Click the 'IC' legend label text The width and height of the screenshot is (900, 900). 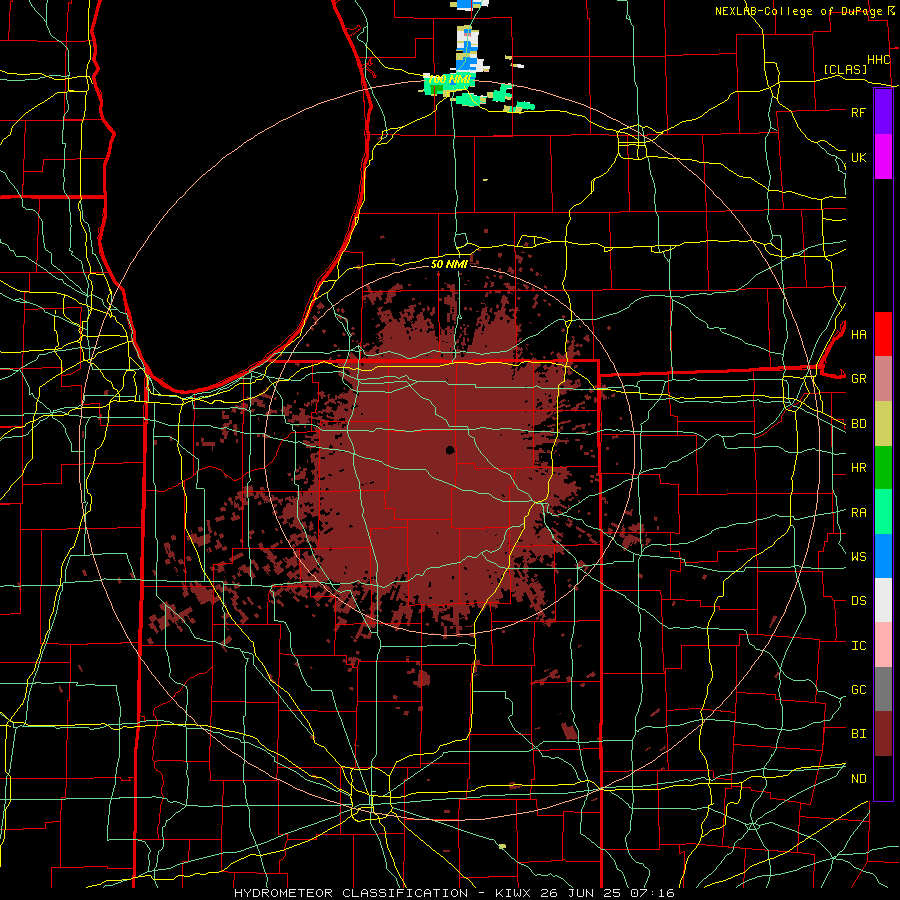(x=858, y=646)
